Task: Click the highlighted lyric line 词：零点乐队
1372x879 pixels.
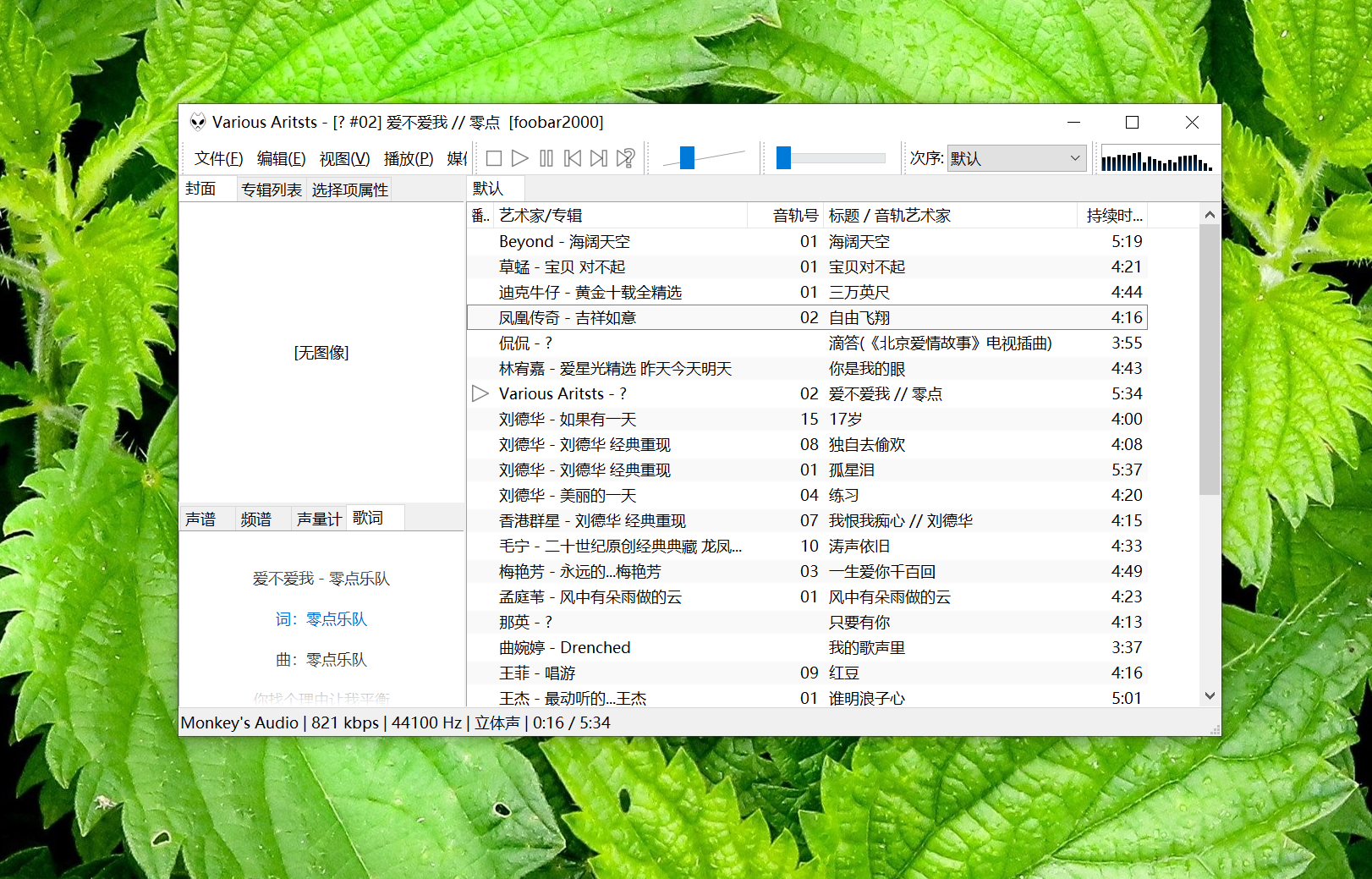Action: click(x=321, y=619)
